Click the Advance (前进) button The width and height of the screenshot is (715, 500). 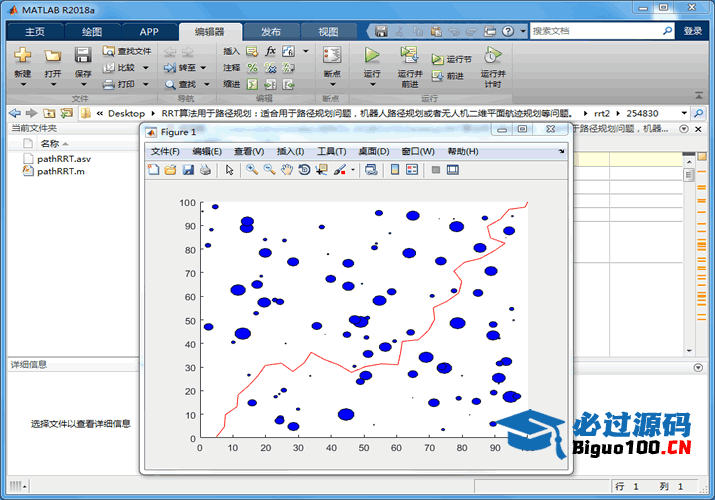coord(448,76)
